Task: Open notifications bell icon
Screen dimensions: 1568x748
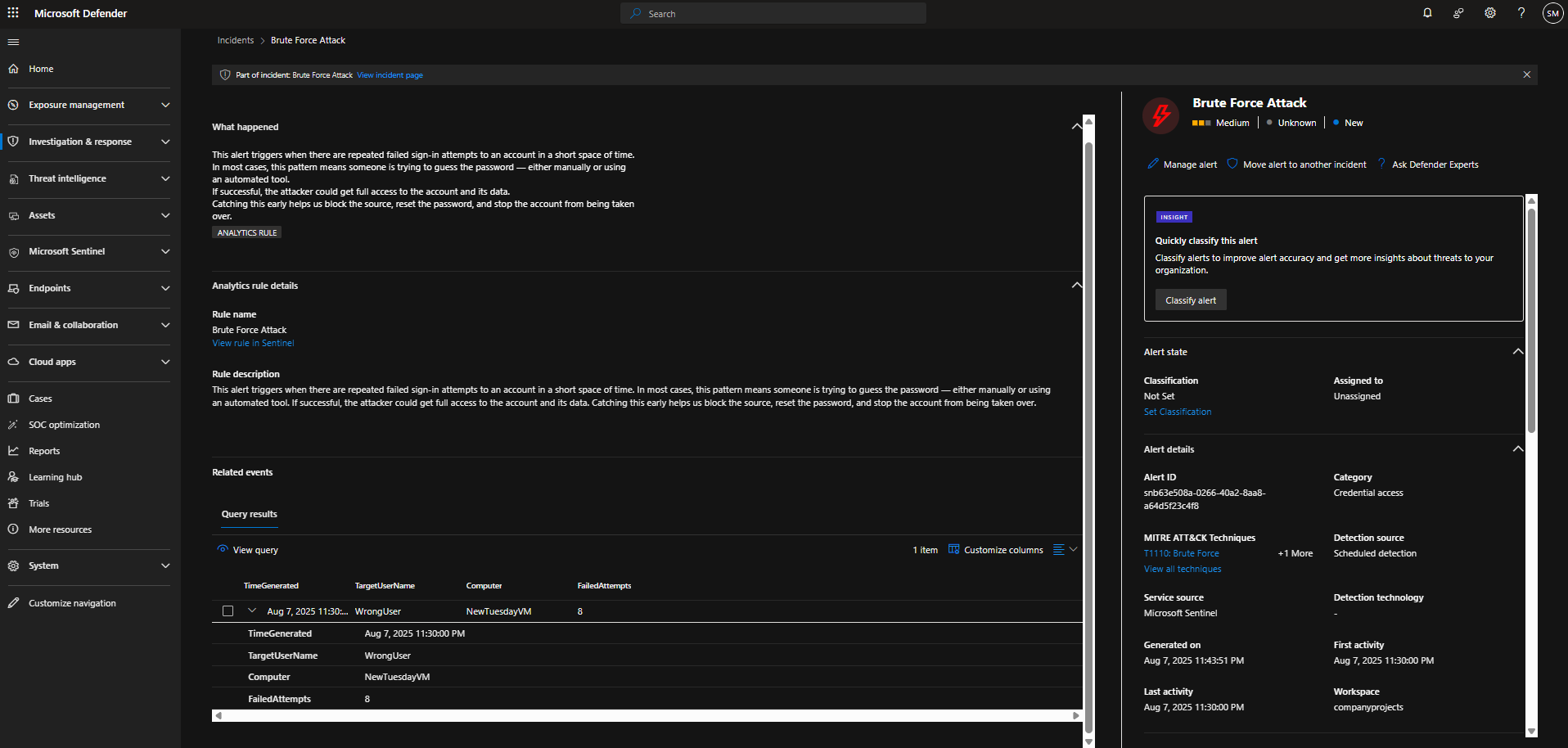Action: point(1427,13)
